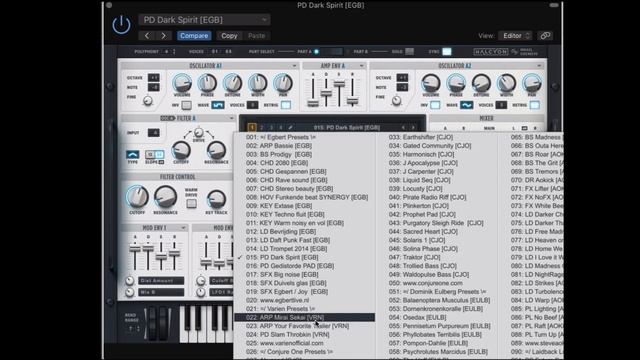The image size is (640, 360).
Task: Toggle Oscillator A1 INV switch
Action: (187, 105)
